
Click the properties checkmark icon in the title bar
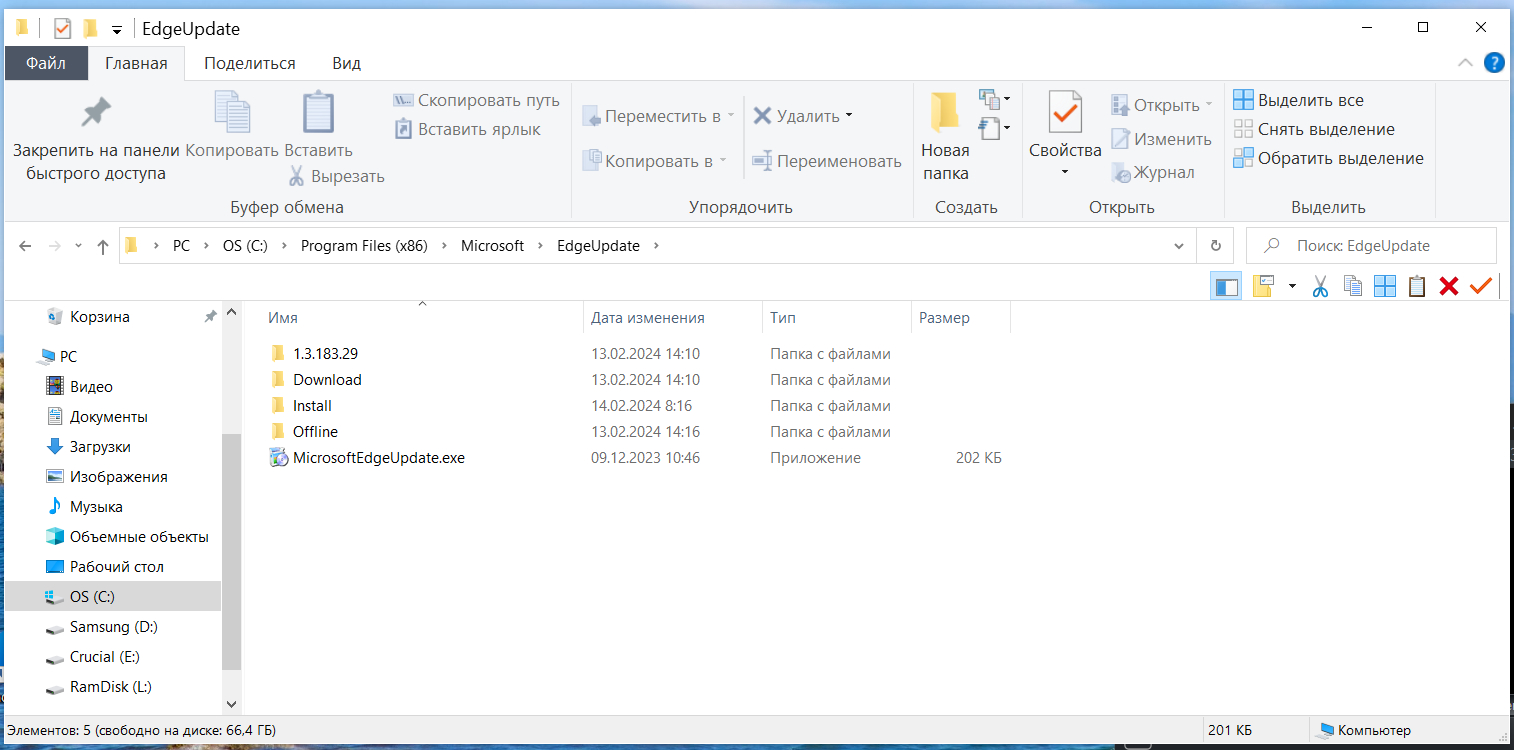tap(62, 28)
